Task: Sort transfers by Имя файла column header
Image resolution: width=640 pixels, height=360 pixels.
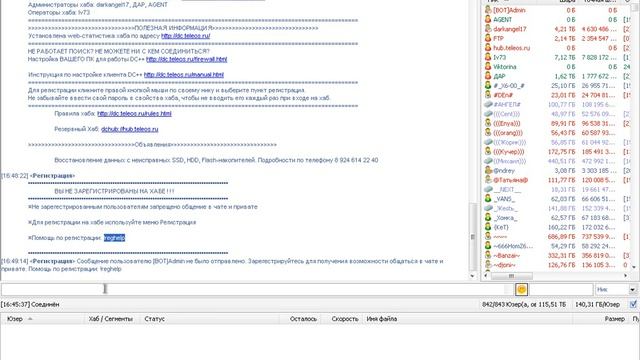Action: [468, 319]
